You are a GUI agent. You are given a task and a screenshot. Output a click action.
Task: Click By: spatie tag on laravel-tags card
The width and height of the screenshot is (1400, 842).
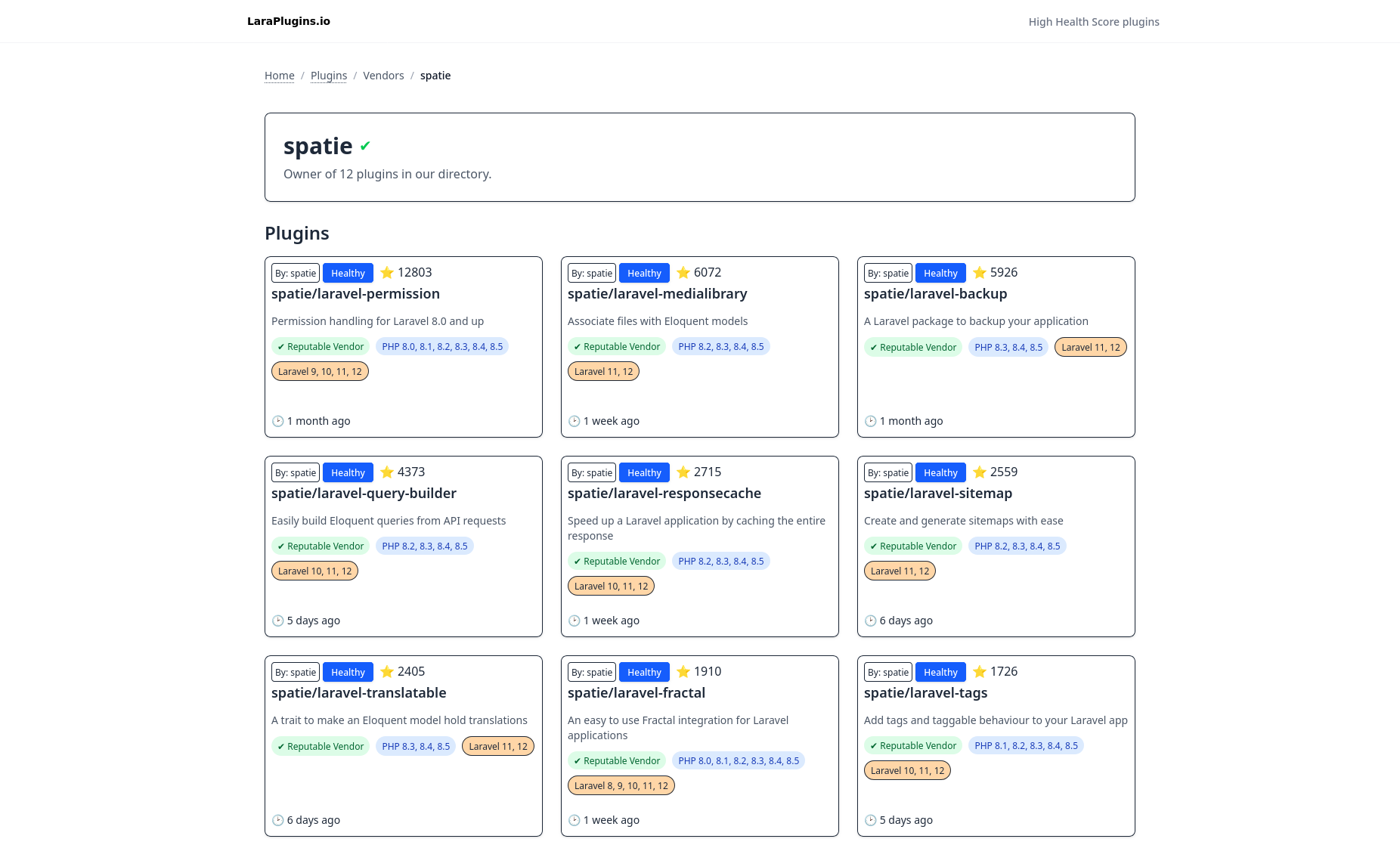[x=888, y=672]
